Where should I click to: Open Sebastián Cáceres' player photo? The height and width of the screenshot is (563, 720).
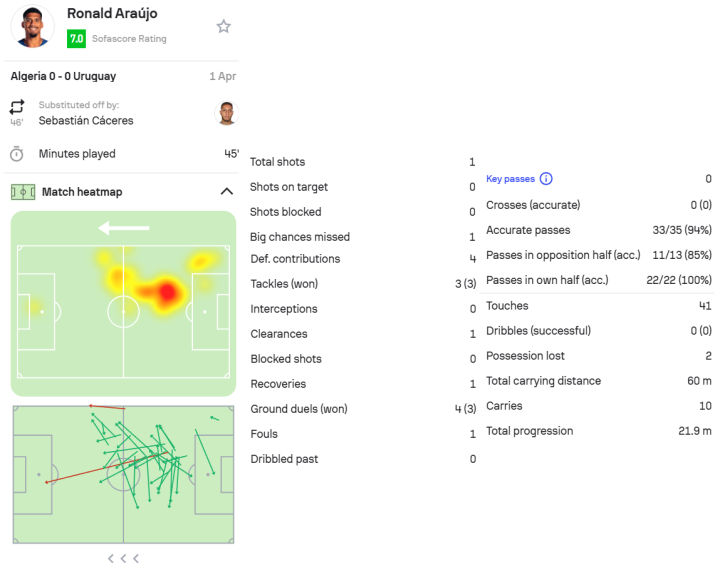tap(225, 112)
